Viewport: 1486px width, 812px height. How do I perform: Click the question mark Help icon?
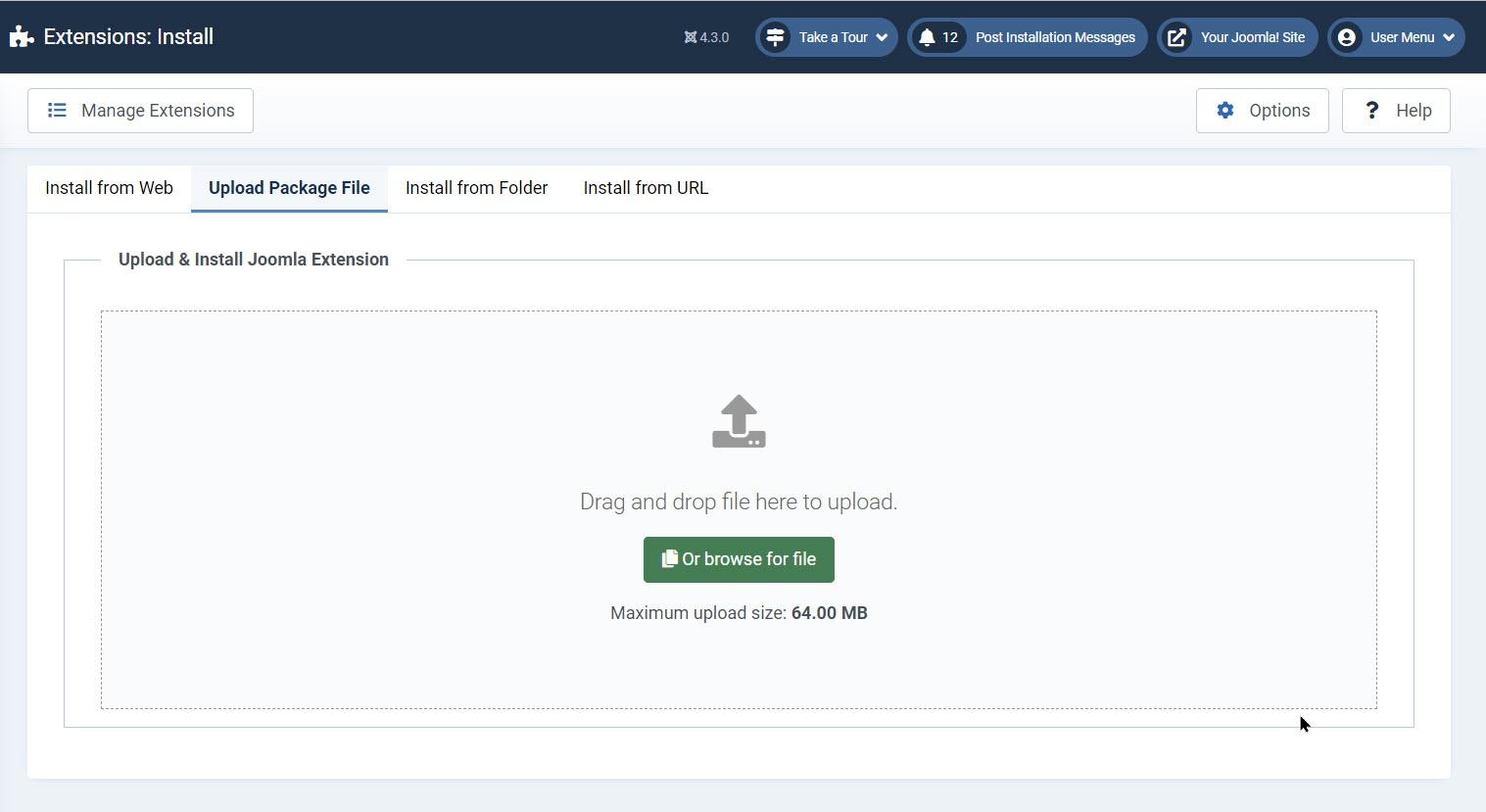pos(1371,111)
